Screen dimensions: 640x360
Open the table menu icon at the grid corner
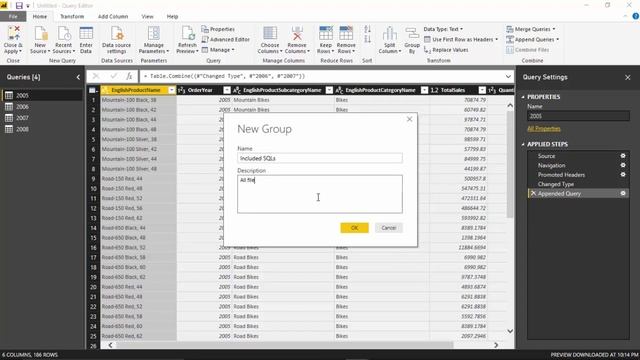(93, 90)
